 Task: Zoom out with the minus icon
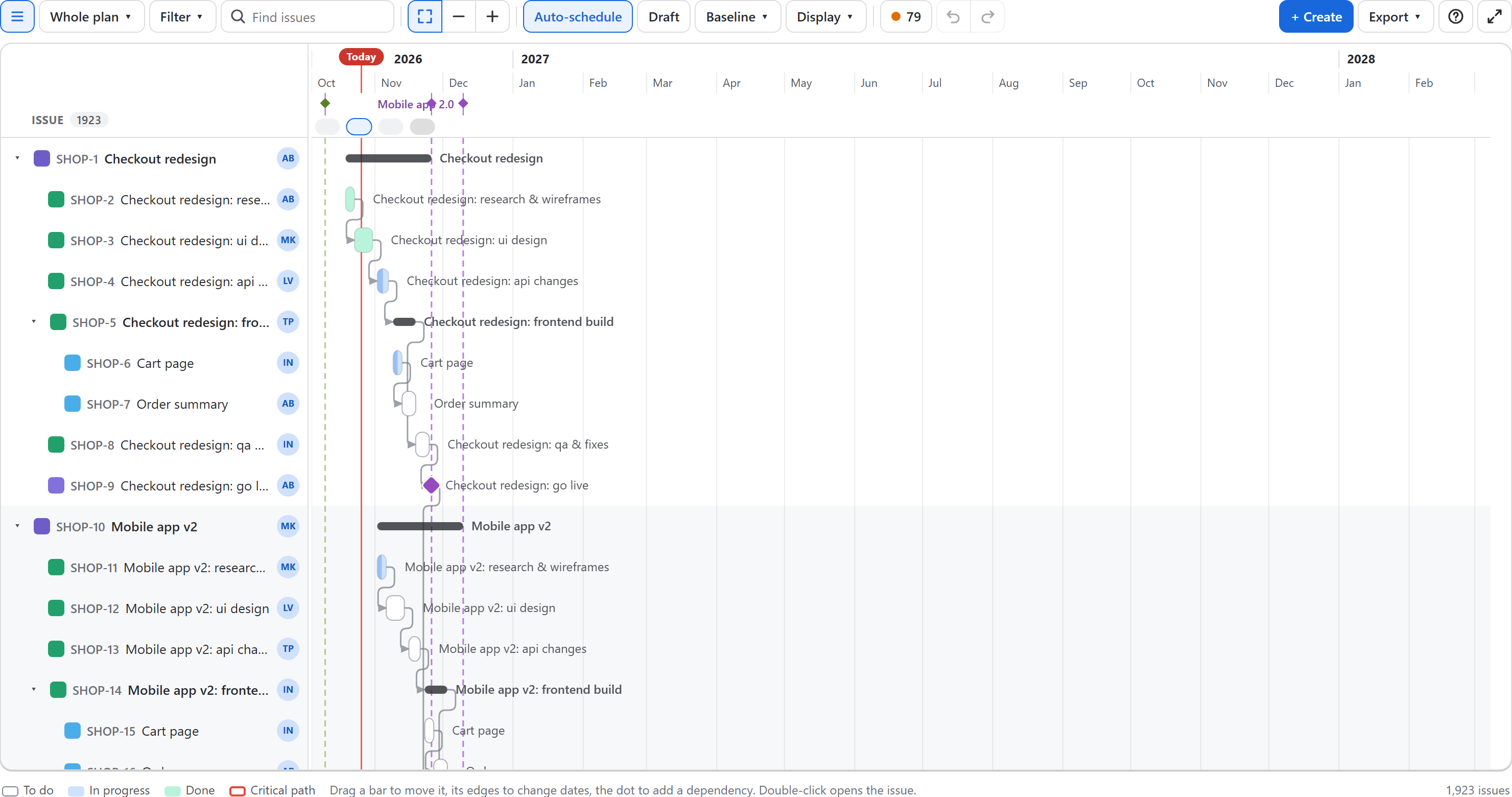pos(458,16)
